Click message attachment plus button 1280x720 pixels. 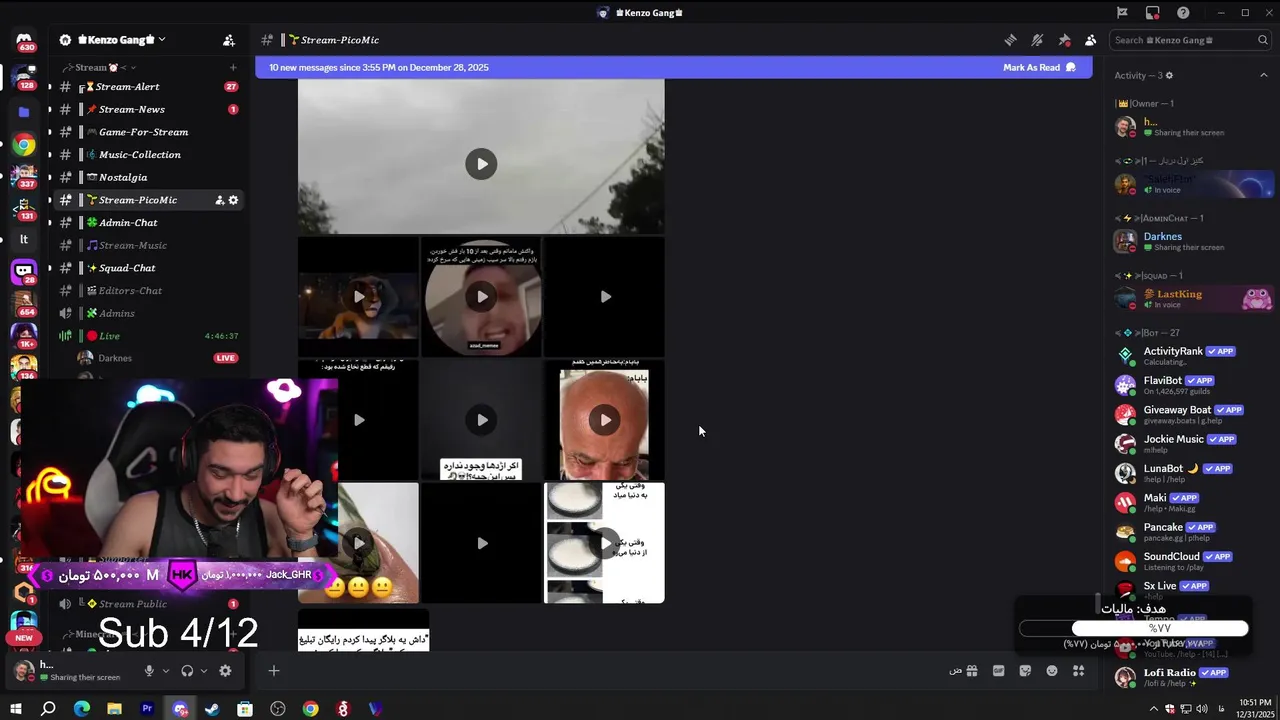(274, 671)
